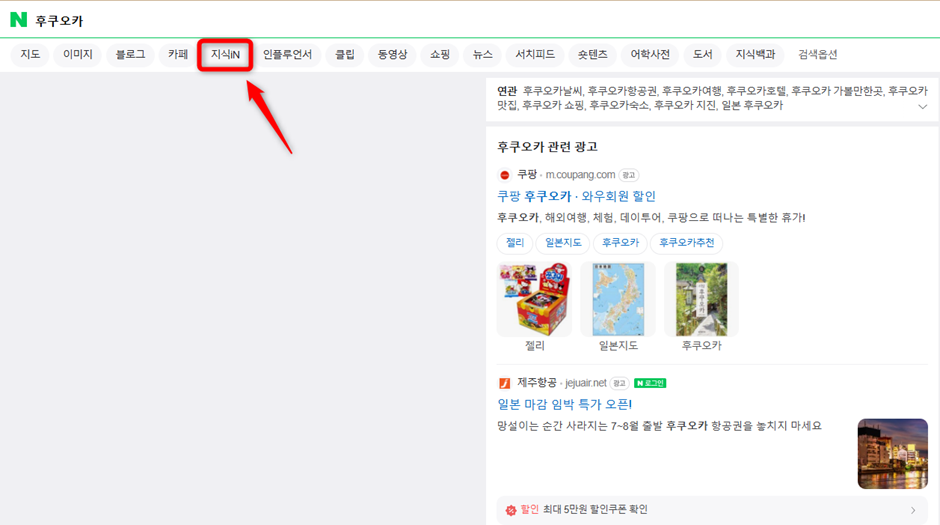Click the discount coupon badge icon
Image resolution: width=940 pixels, height=525 pixels.
[x=510, y=510]
